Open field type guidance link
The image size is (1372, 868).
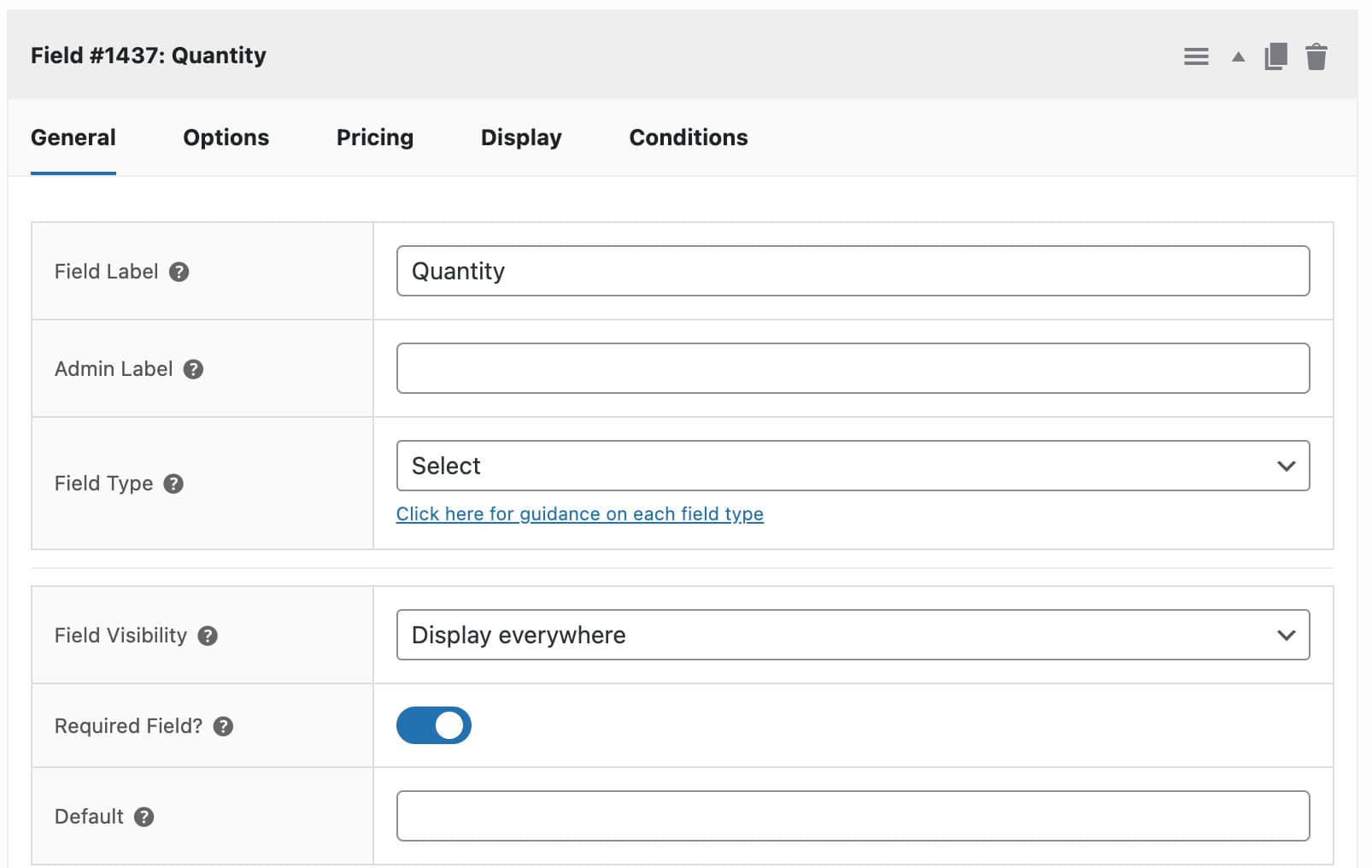pos(580,513)
